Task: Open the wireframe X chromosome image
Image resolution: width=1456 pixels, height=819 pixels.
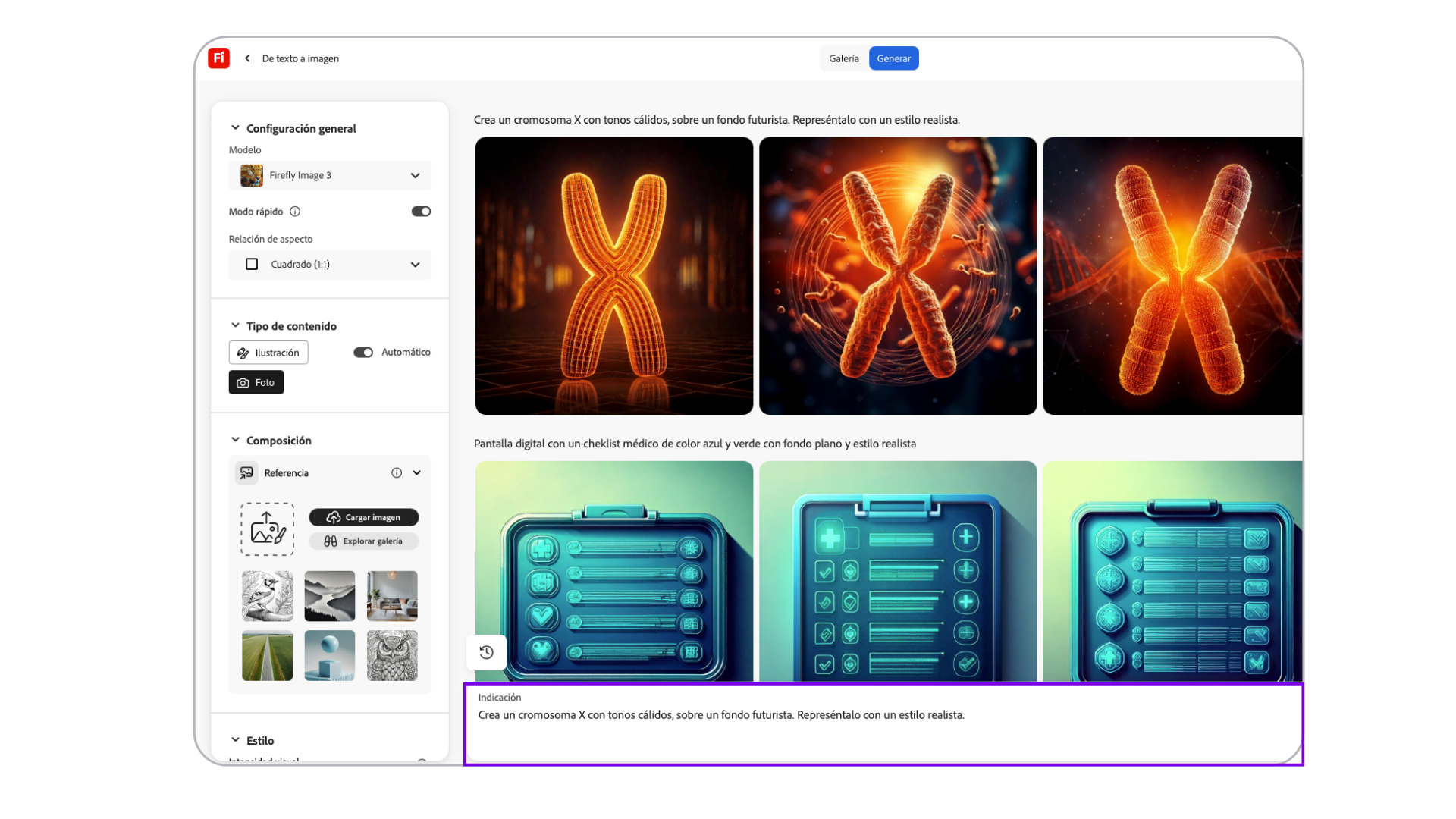Action: point(614,276)
